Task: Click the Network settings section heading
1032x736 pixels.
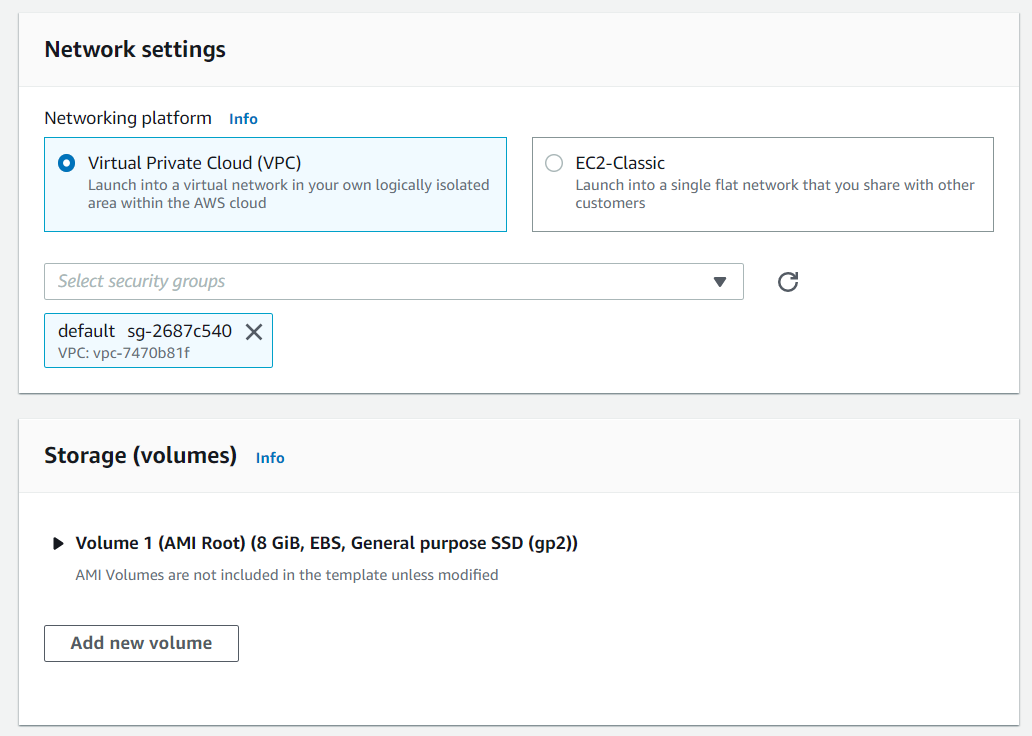Action: click(x=135, y=49)
